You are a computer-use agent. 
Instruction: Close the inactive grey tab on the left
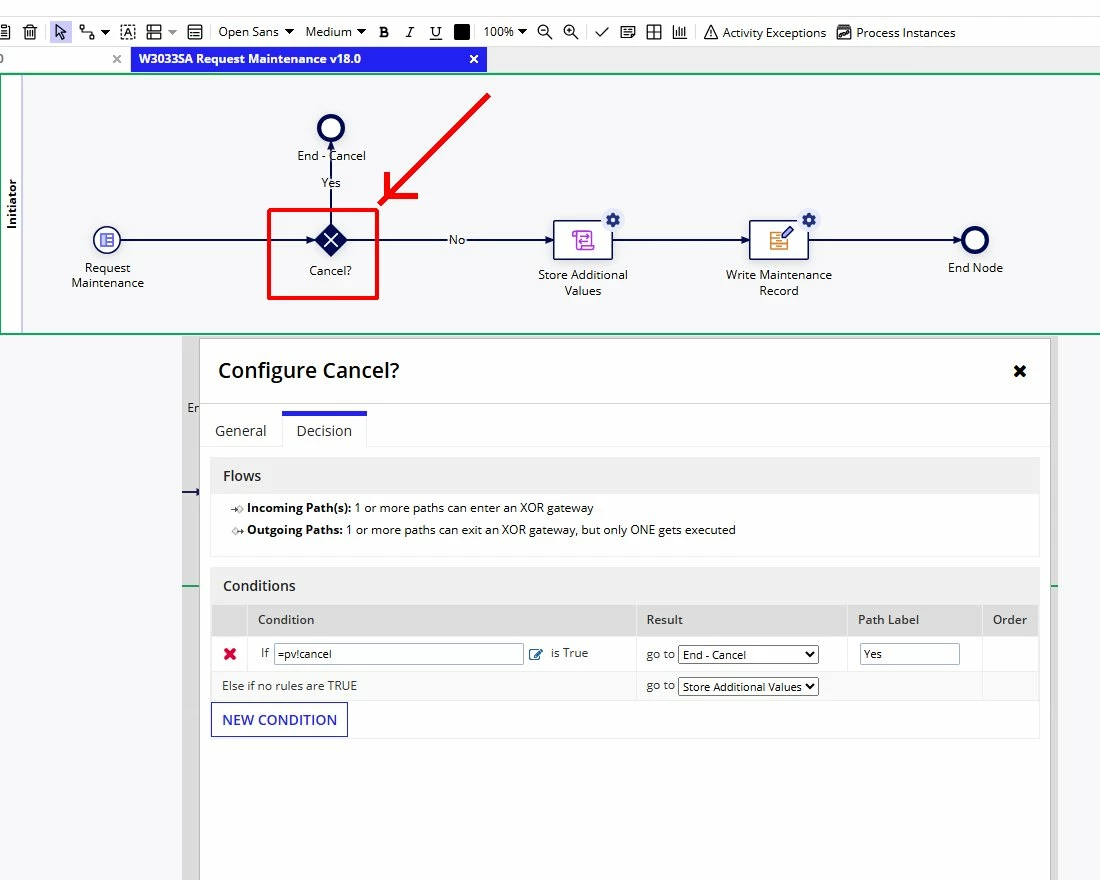pos(116,59)
